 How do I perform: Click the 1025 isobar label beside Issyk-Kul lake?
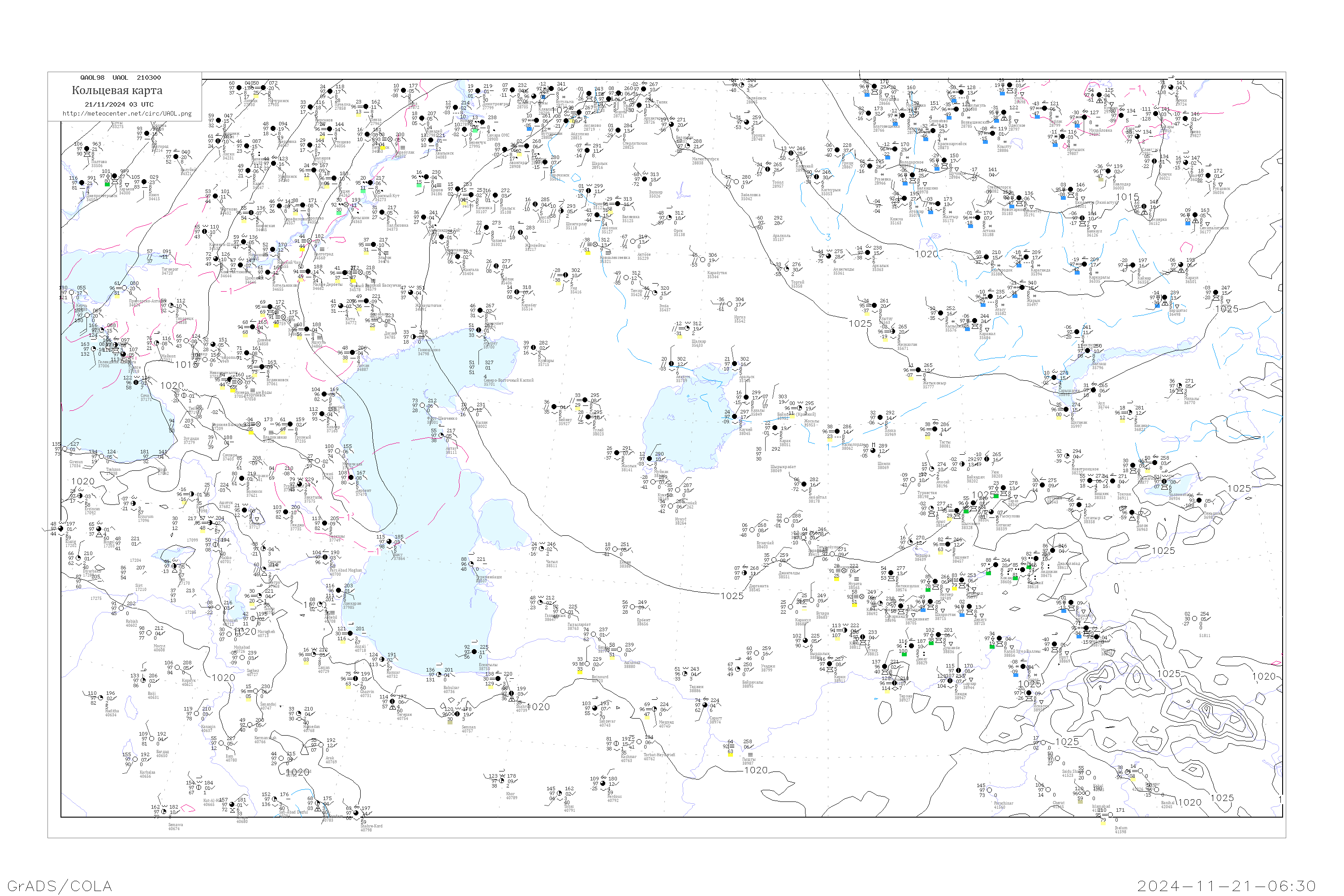click(1239, 489)
